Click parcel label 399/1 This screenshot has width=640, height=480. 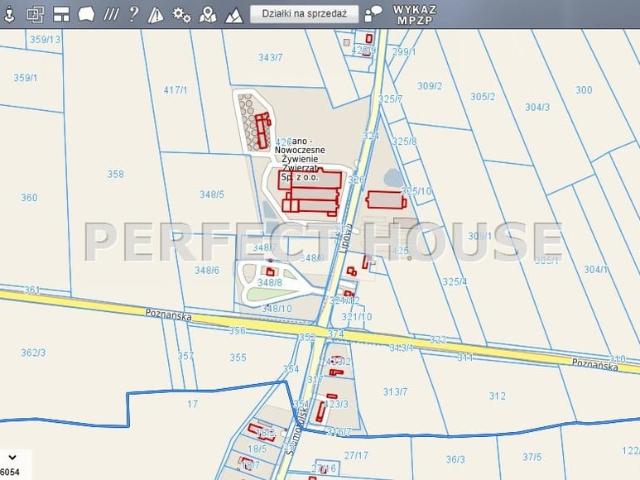(404, 52)
